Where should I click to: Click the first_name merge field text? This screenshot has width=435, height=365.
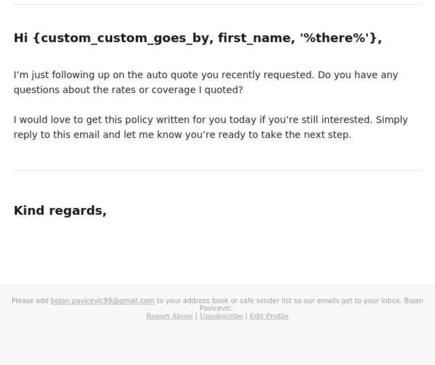pos(254,38)
